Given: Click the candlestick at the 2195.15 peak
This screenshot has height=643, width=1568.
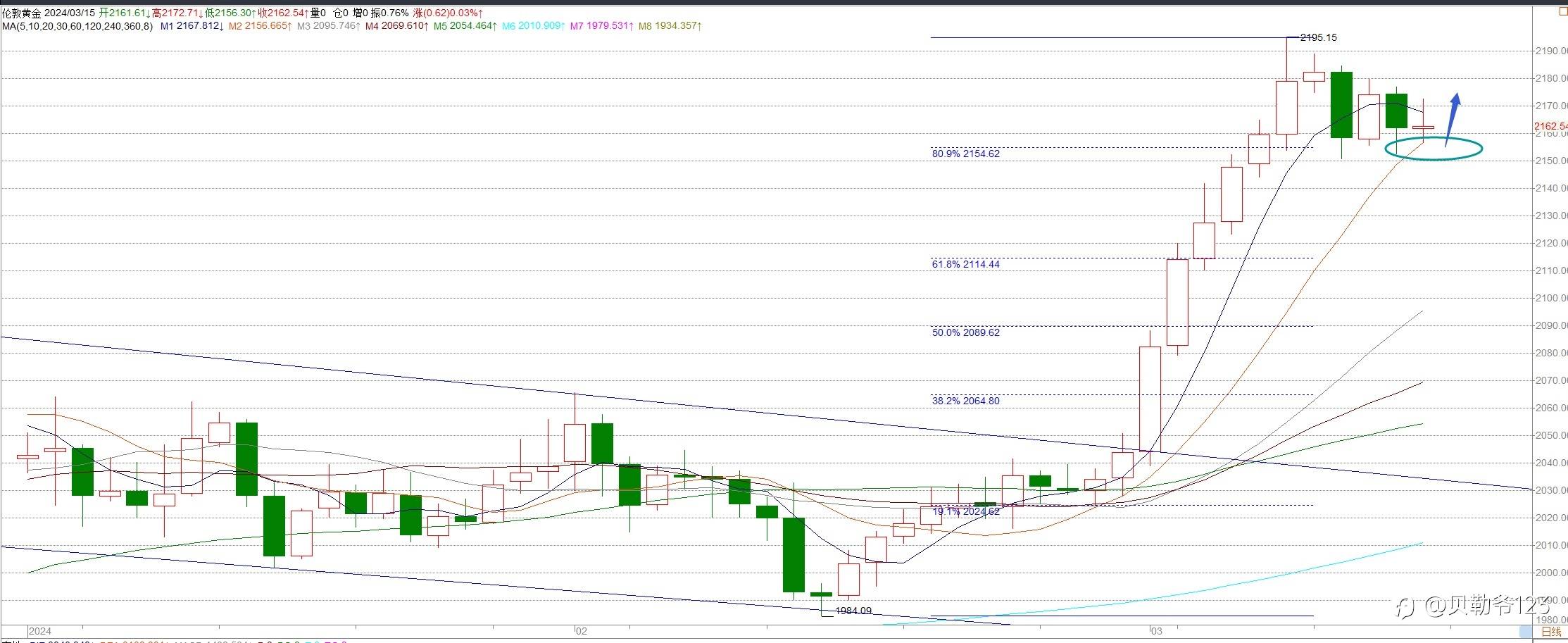Looking at the screenshot, I should [x=1286, y=93].
